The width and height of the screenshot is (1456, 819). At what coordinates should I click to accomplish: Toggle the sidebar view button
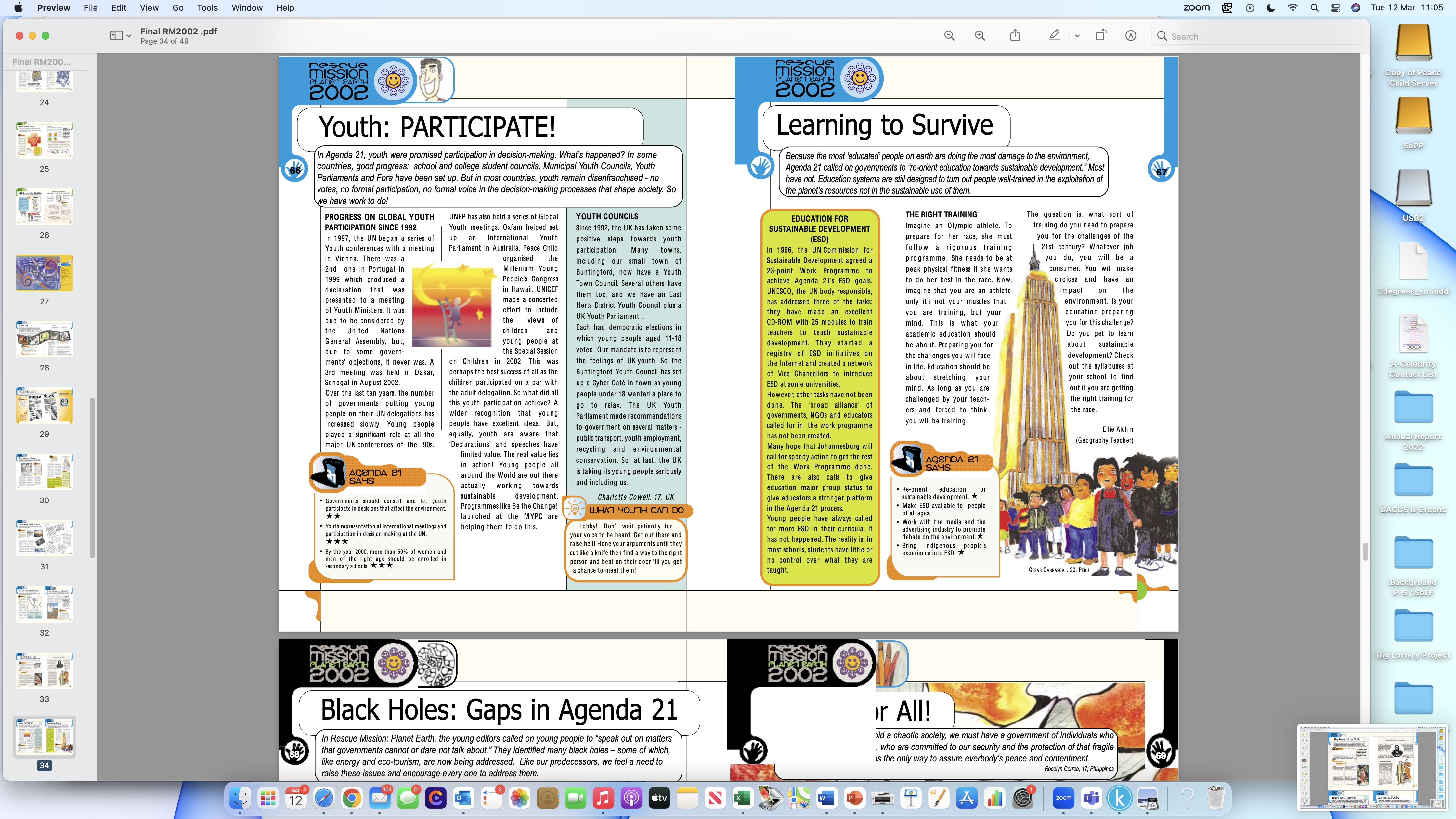tap(116, 36)
